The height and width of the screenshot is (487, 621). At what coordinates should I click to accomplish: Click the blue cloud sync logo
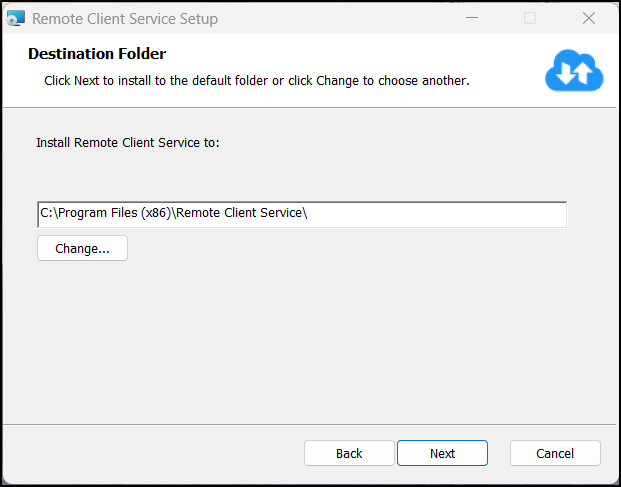coord(574,70)
